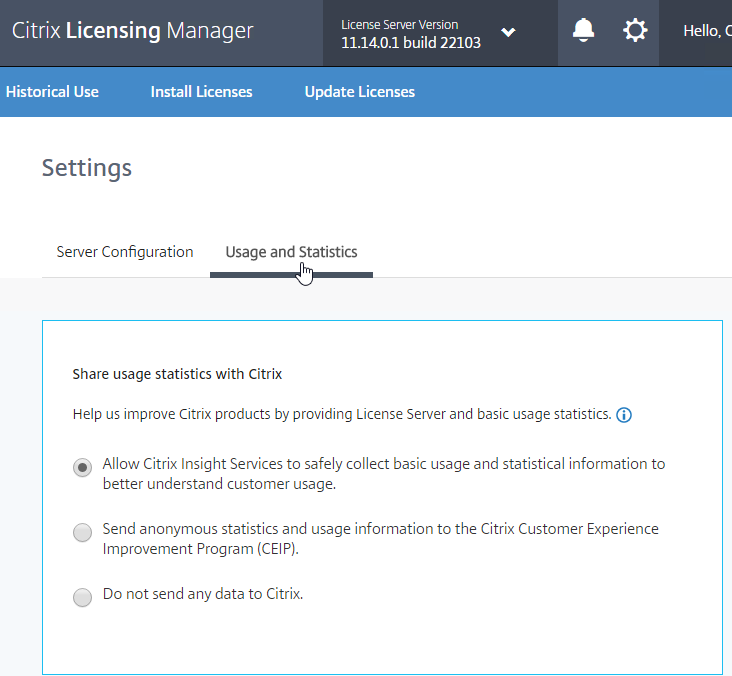Image resolution: width=732 pixels, height=676 pixels.
Task: Choose the anonymous CEIP statistics radio option
Action: click(82, 532)
